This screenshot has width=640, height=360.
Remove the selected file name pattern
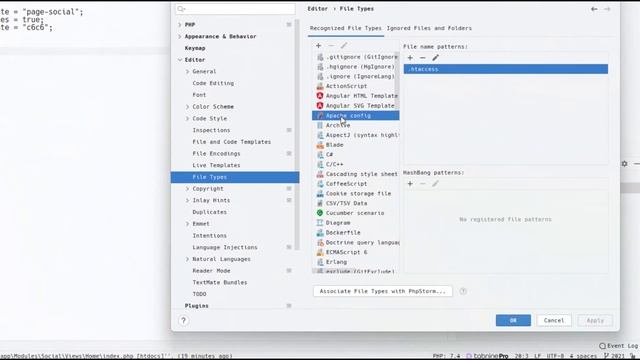tap(422, 58)
